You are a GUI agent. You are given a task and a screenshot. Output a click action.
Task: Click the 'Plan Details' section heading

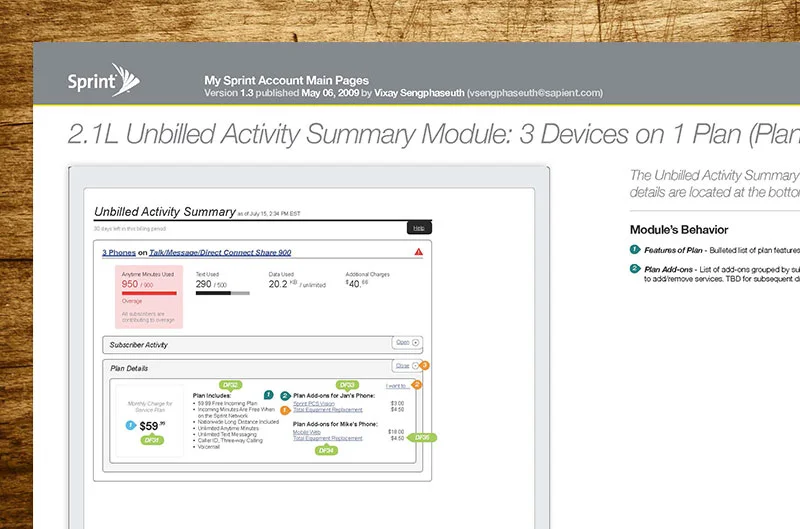tap(129, 368)
